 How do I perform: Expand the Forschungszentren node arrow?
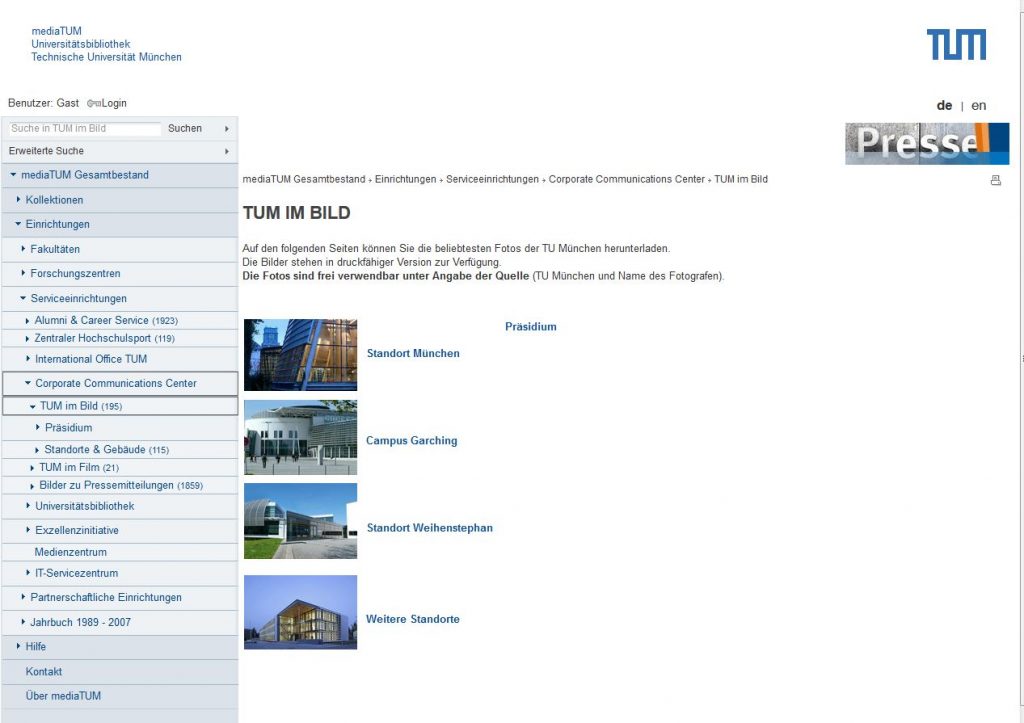23,272
